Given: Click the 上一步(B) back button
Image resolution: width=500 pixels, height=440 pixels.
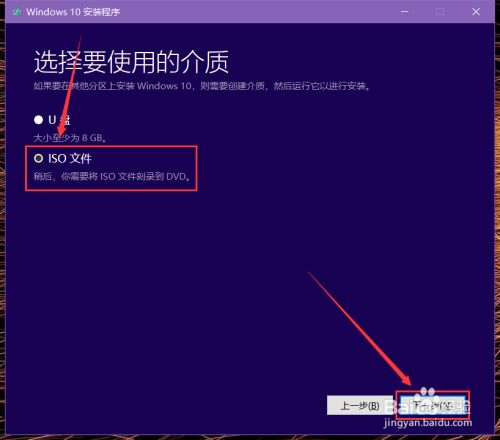Looking at the screenshot, I should [x=360, y=405].
